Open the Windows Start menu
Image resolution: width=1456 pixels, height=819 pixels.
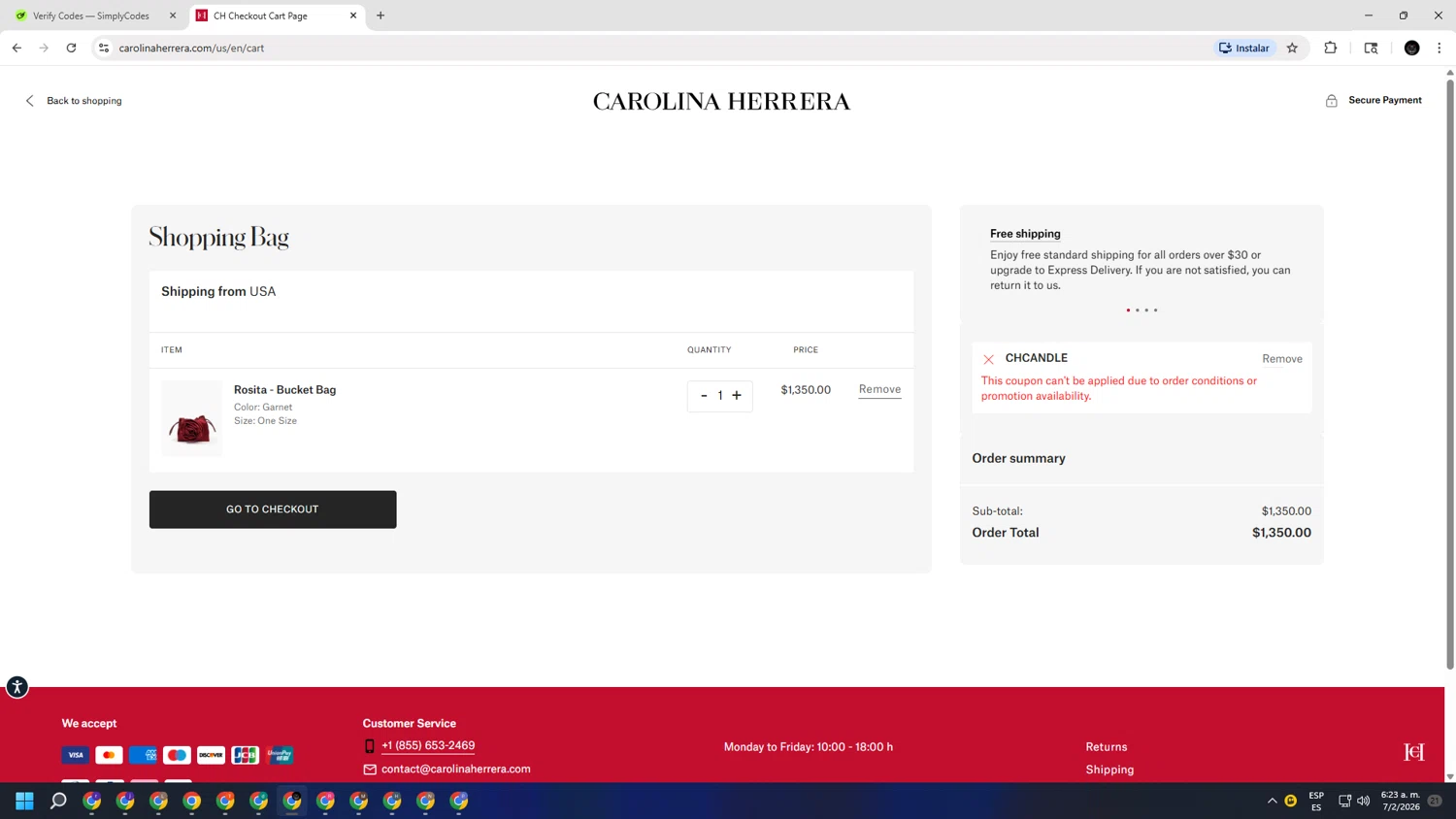pyautogui.click(x=24, y=801)
